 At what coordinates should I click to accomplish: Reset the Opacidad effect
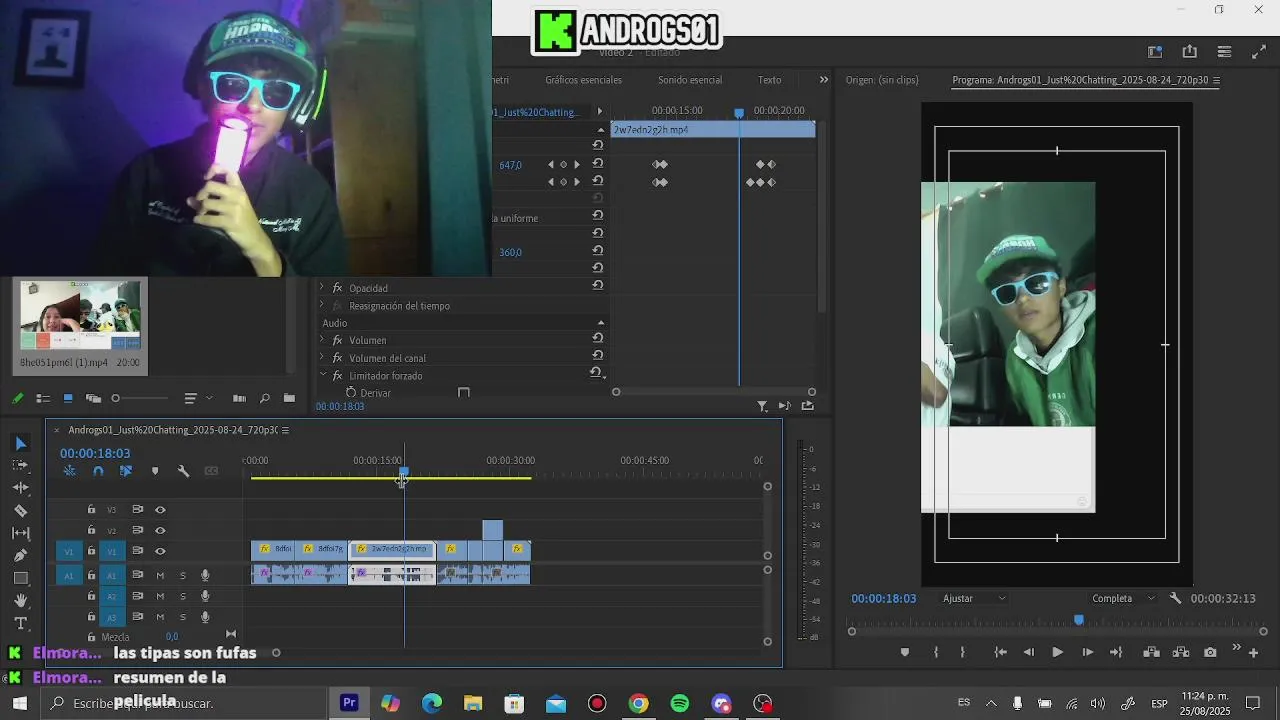click(x=597, y=285)
